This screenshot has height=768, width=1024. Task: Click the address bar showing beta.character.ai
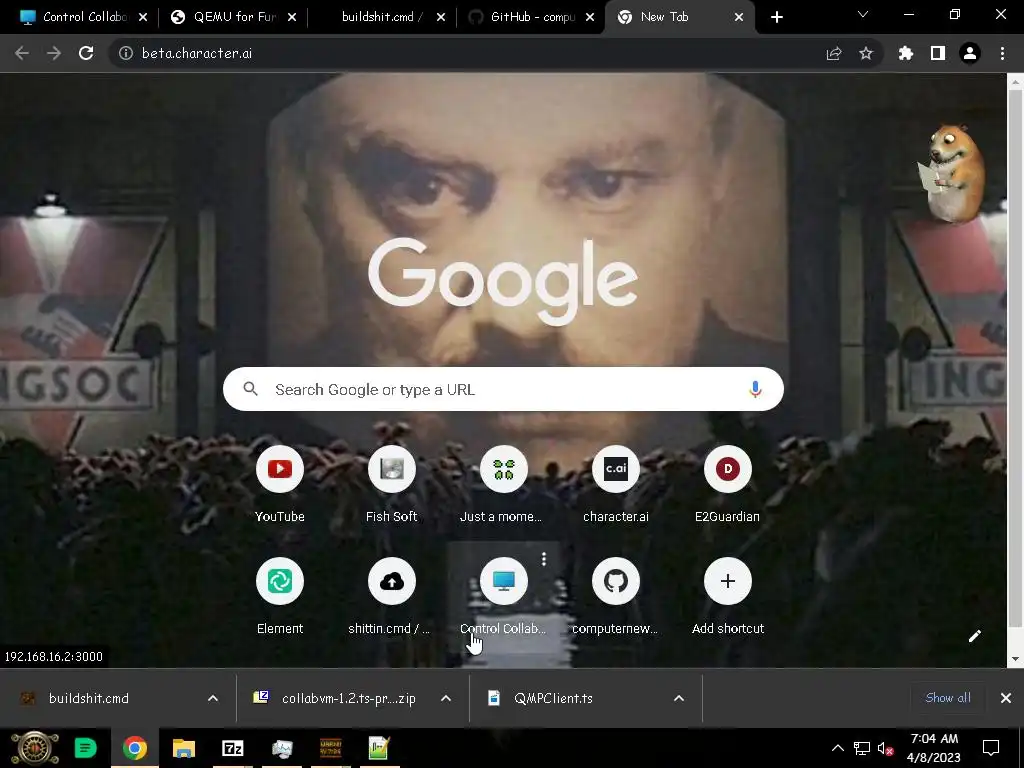pyautogui.click(x=457, y=53)
